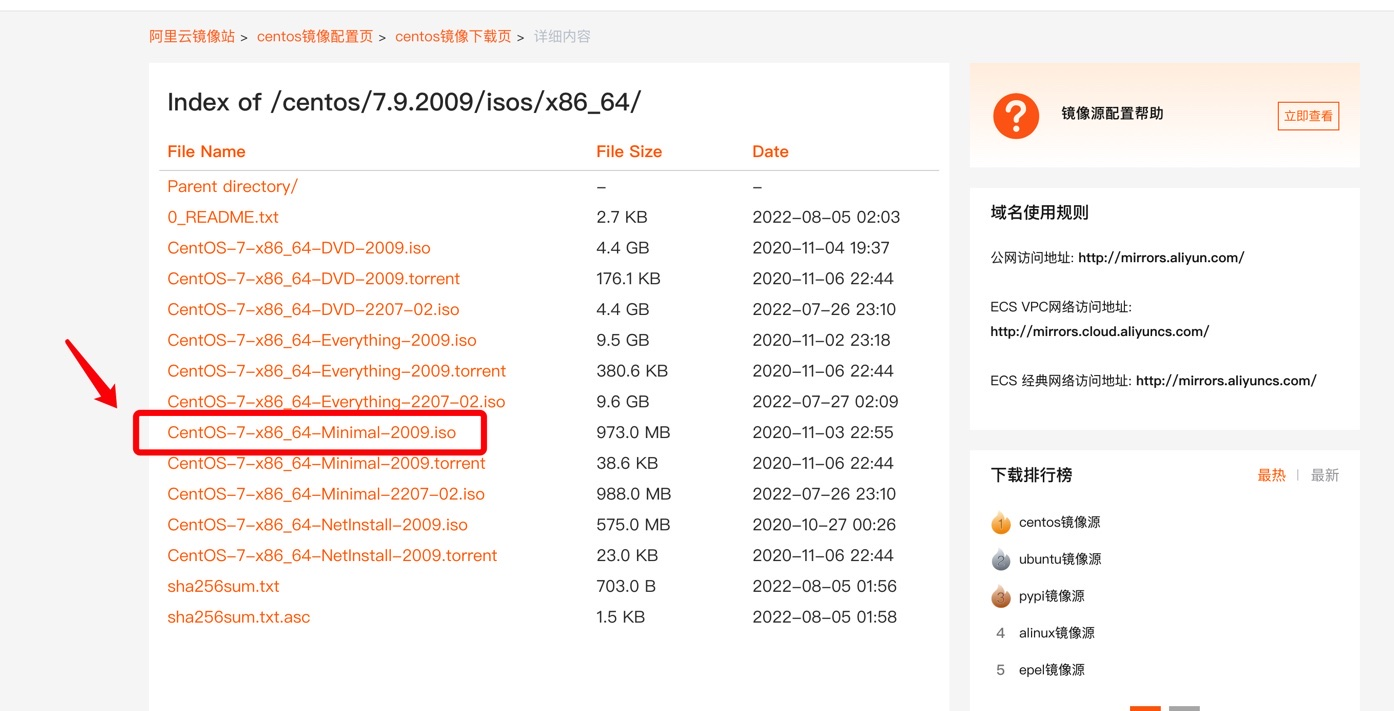Navigate to 阿里云镜像站 breadcrumb
The width and height of the screenshot is (1394, 711).
191,35
